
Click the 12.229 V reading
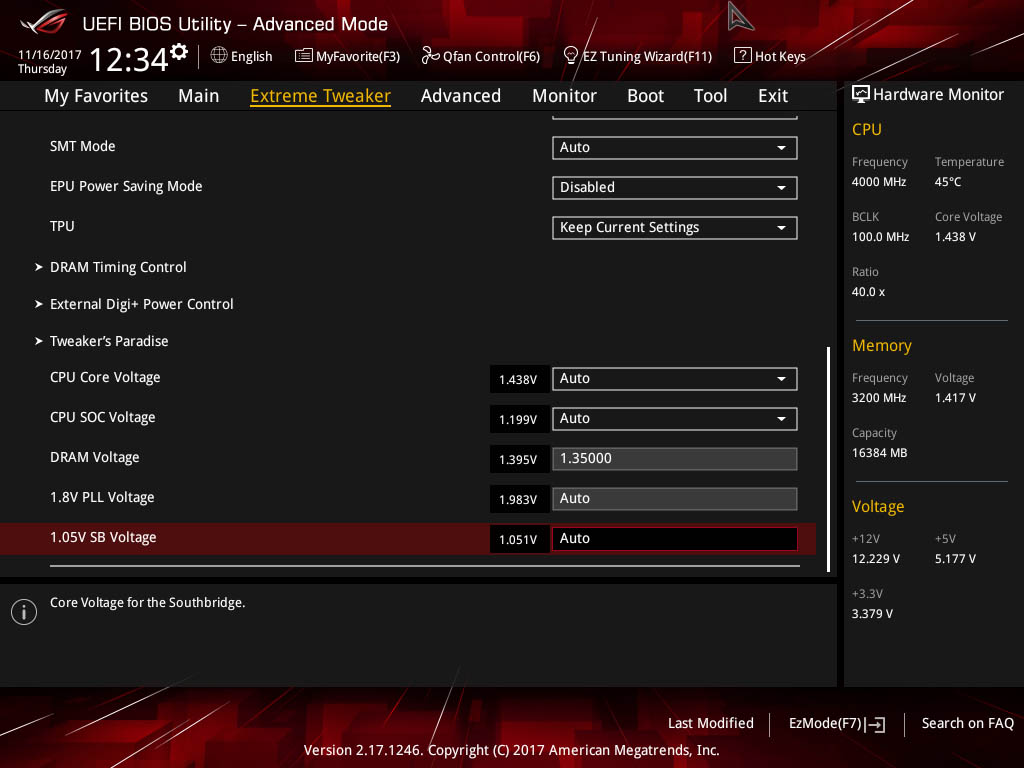pyautogui.click(x=876, y=559)
